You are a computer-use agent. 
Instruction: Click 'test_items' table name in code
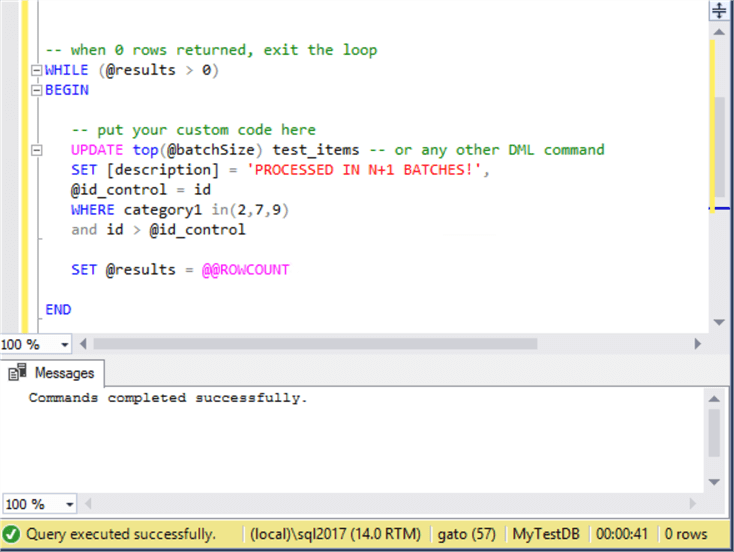316,150
